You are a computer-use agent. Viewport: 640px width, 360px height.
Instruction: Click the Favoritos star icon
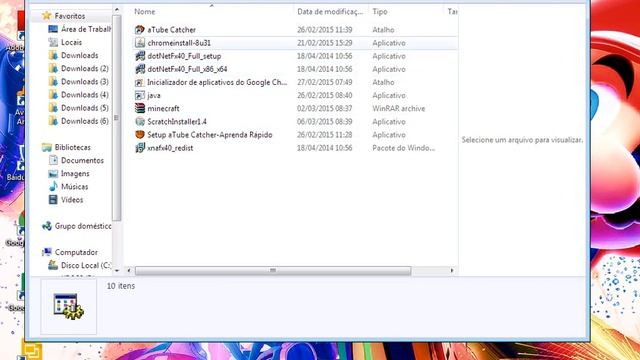click(47, 16)
